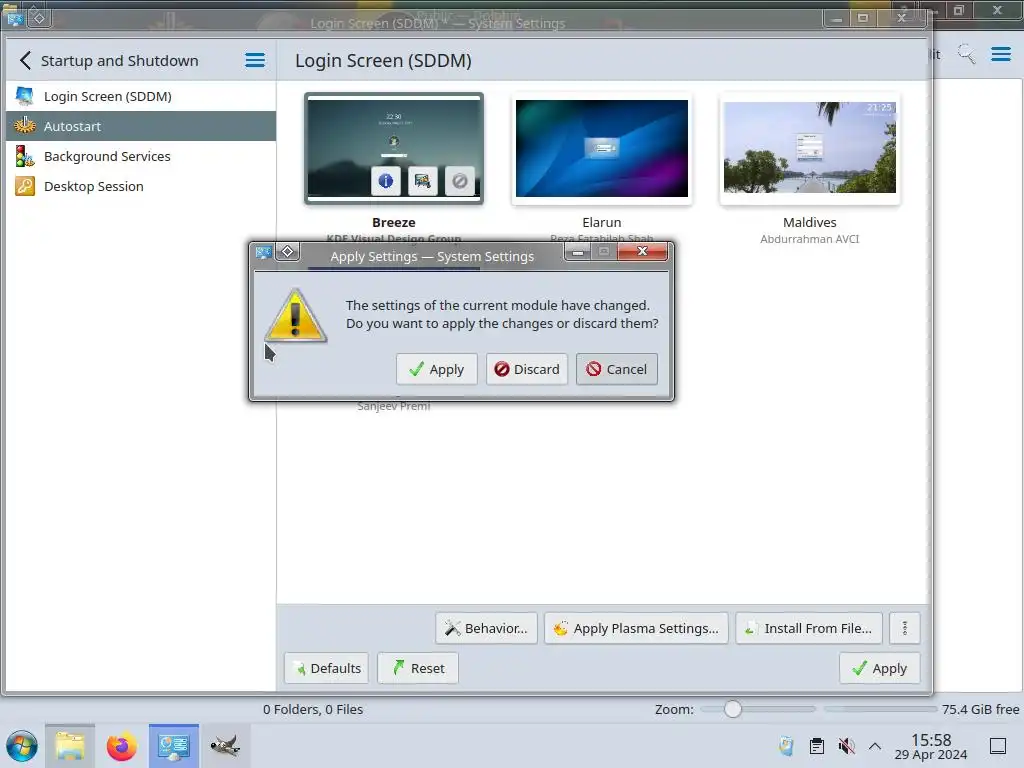
Task: Click the 75.4 GiB free space indicator
Action: pyautogui.click(x=980, y=709)
